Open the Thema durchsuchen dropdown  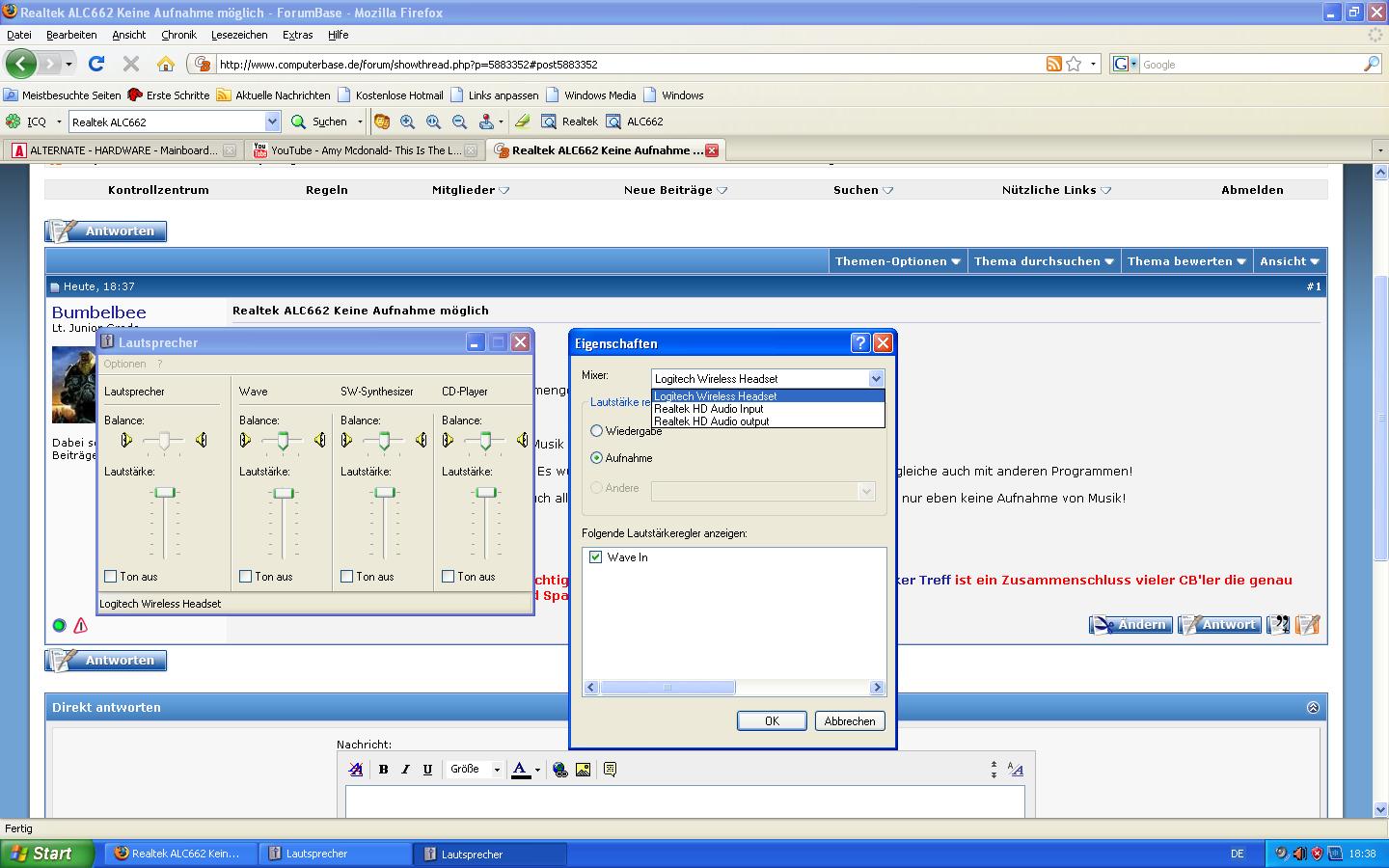(1045, 261)
